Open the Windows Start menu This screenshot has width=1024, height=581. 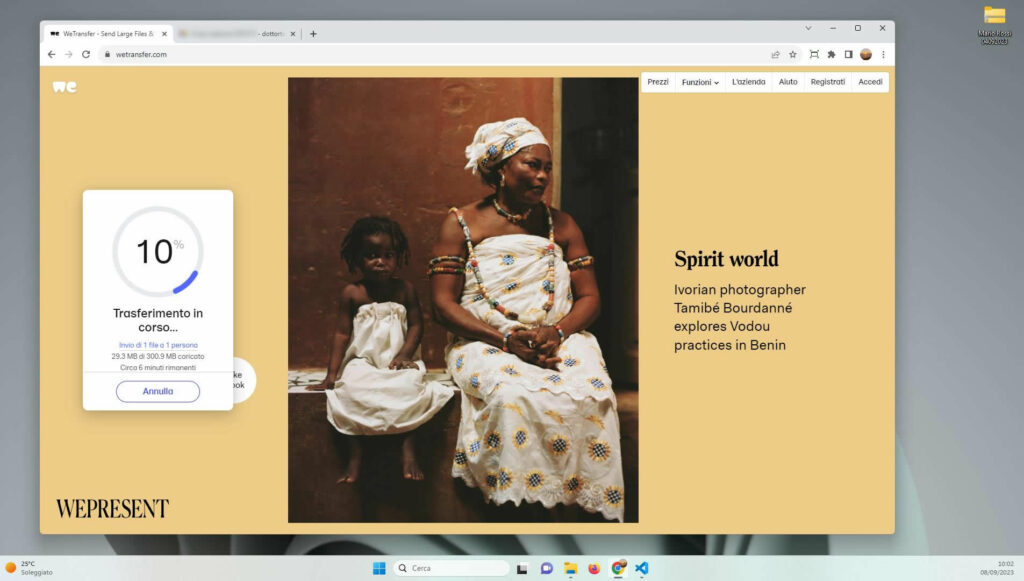pyautogui.click(x=379, y=569)
